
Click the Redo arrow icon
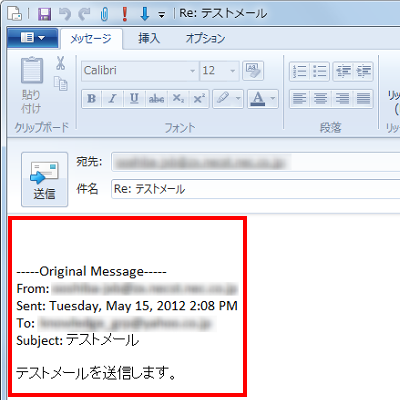(x=84, y=14)
